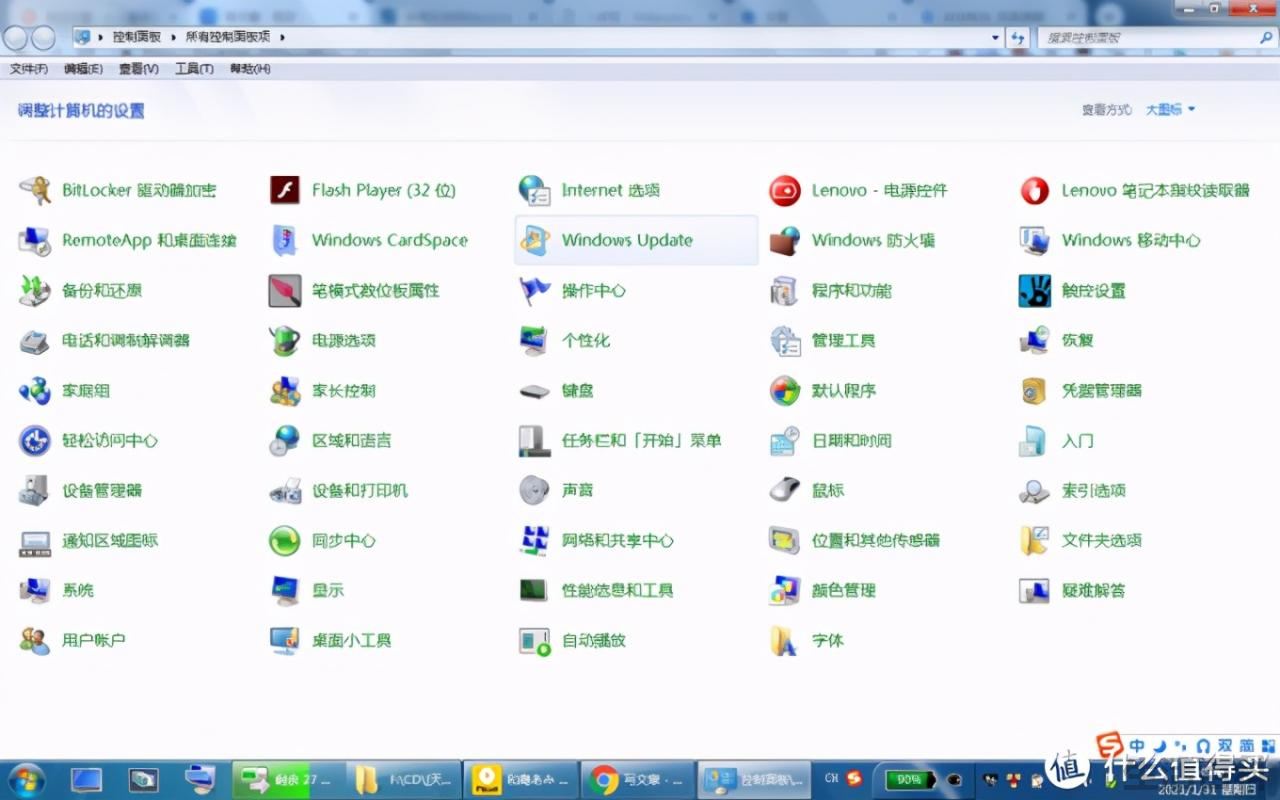The width and height of the screenshot is (1280, 800).
Task: Open BitLocker 驱动器加密 item
Action: click(118, 190)
